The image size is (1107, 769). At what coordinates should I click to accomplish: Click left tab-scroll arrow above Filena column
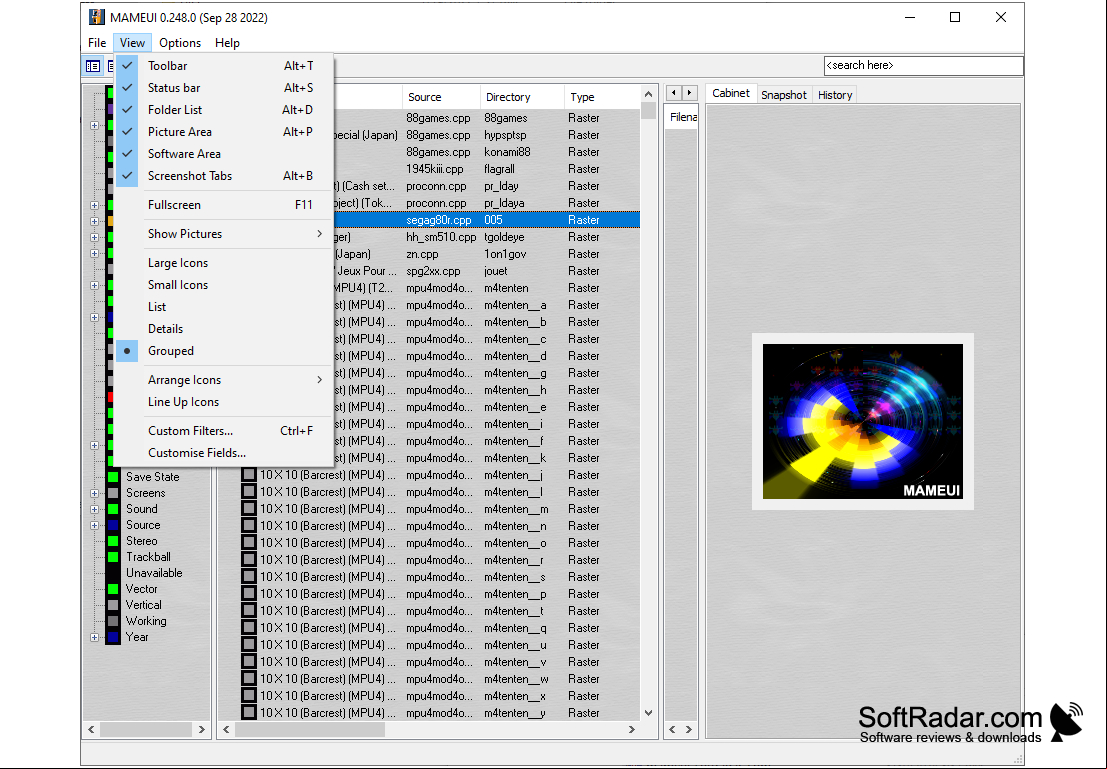click(x=674, y=93)
